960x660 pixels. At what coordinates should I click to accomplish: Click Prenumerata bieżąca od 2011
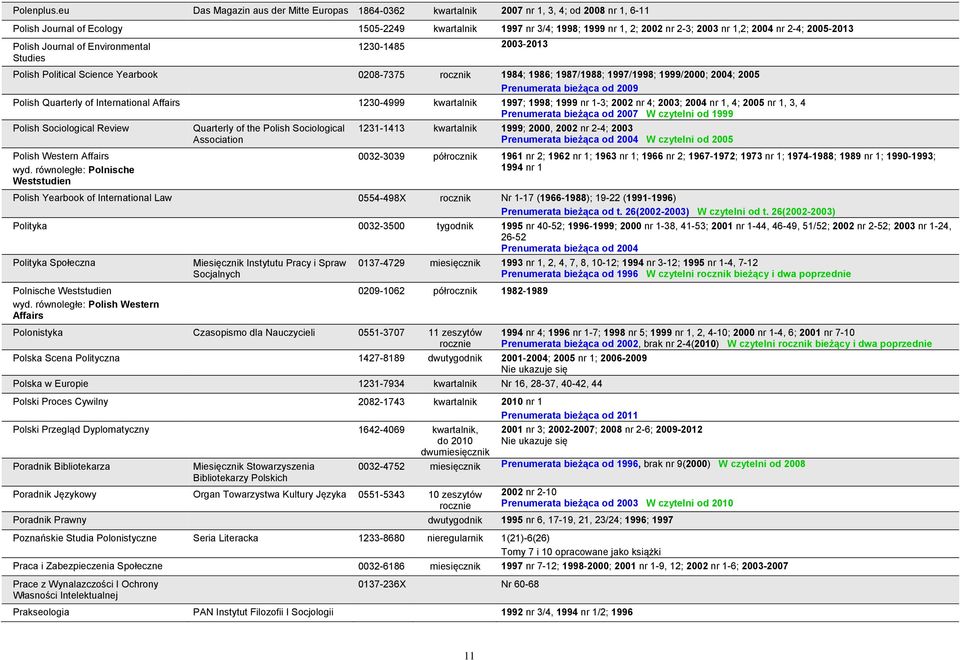(x=569, y=416)
